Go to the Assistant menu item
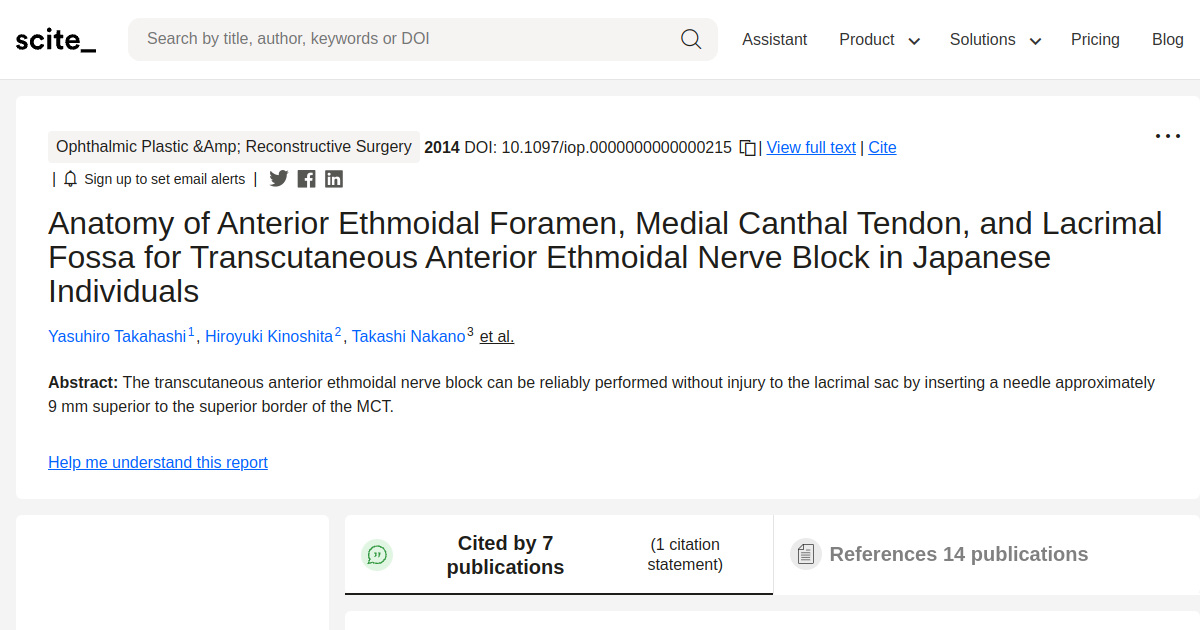The height and width of the screenshot is (630, 1200). (774, 39)
